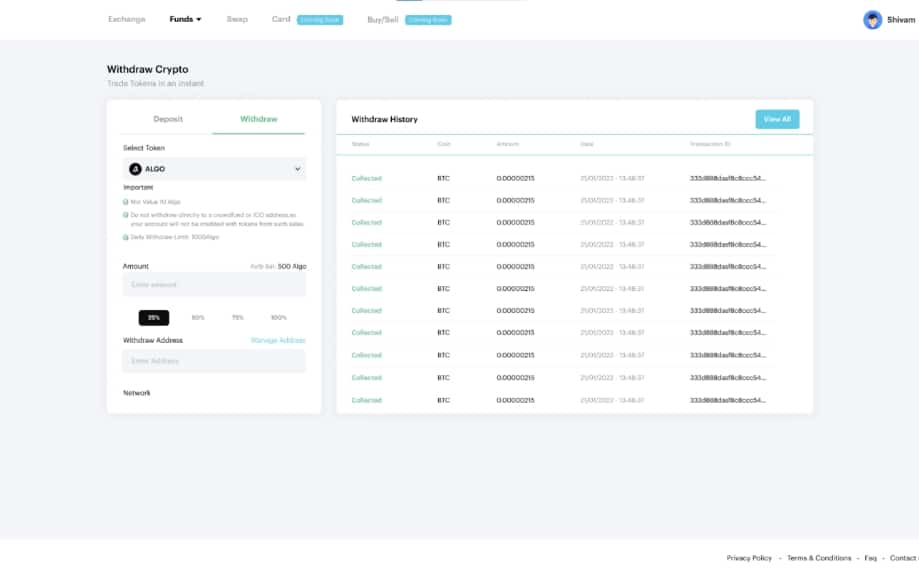Viewport: 919px width, 576px height.
Task: Open the Privacy Policy footer link
Action: [x=749, y=558]
